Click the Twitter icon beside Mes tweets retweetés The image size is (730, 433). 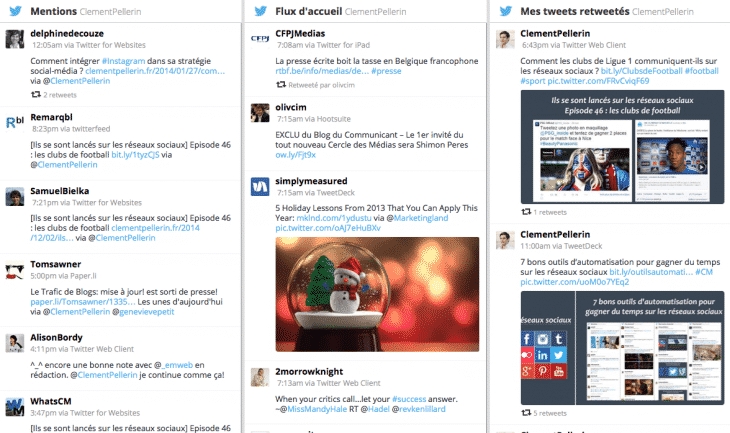pos(507,11)
